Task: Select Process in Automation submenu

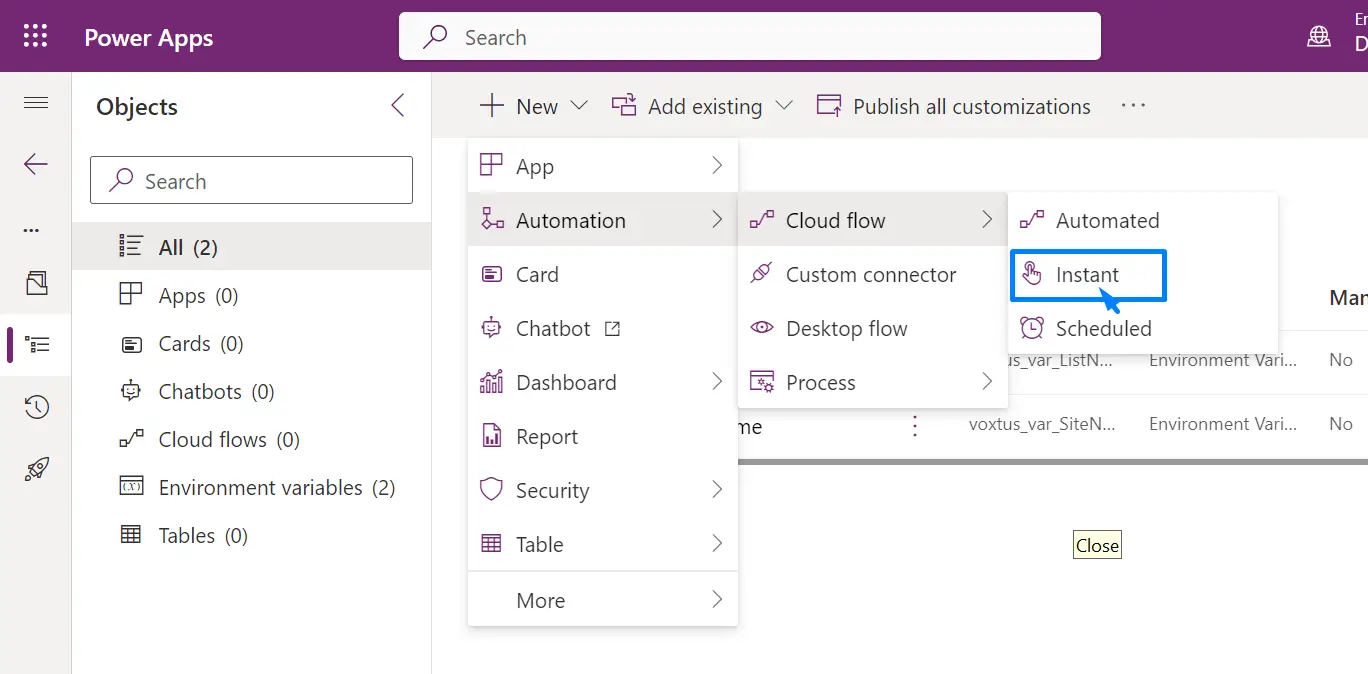Action: pos(873,382)
